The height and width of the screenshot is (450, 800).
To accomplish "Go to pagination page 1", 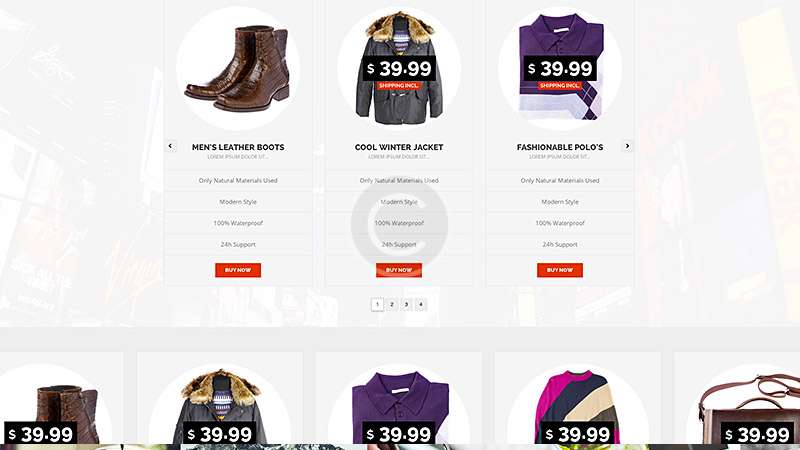I will point(377,305).
